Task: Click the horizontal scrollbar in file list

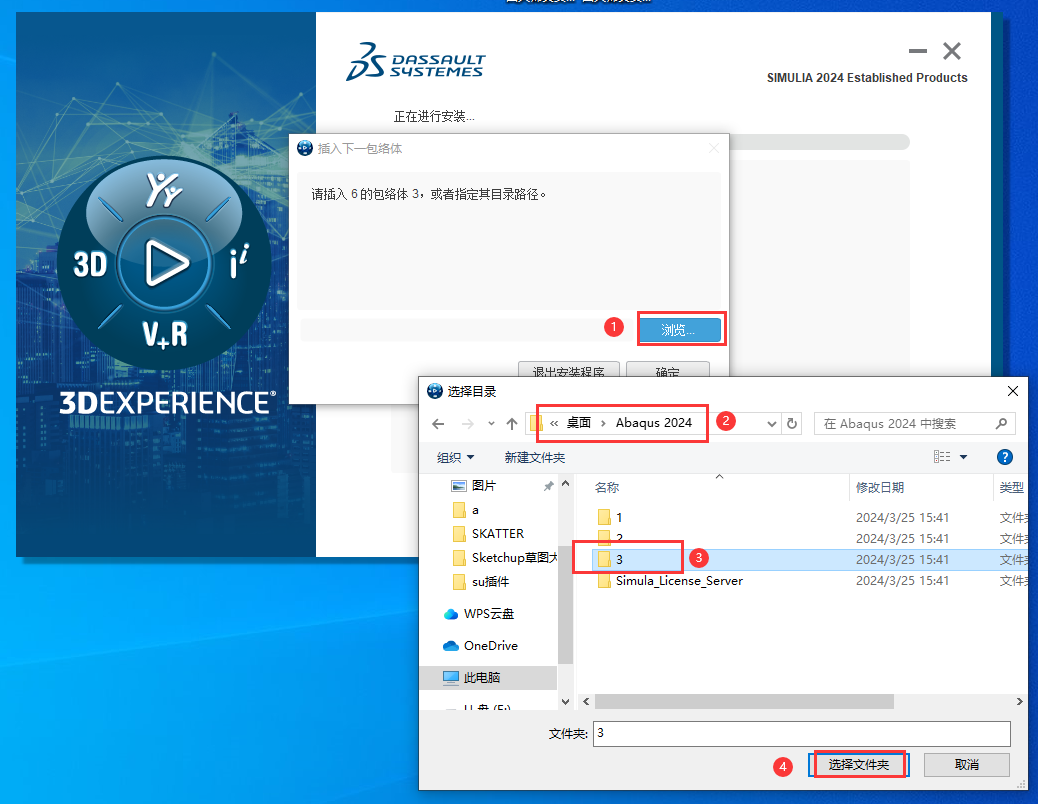Action: pos(744,701)
